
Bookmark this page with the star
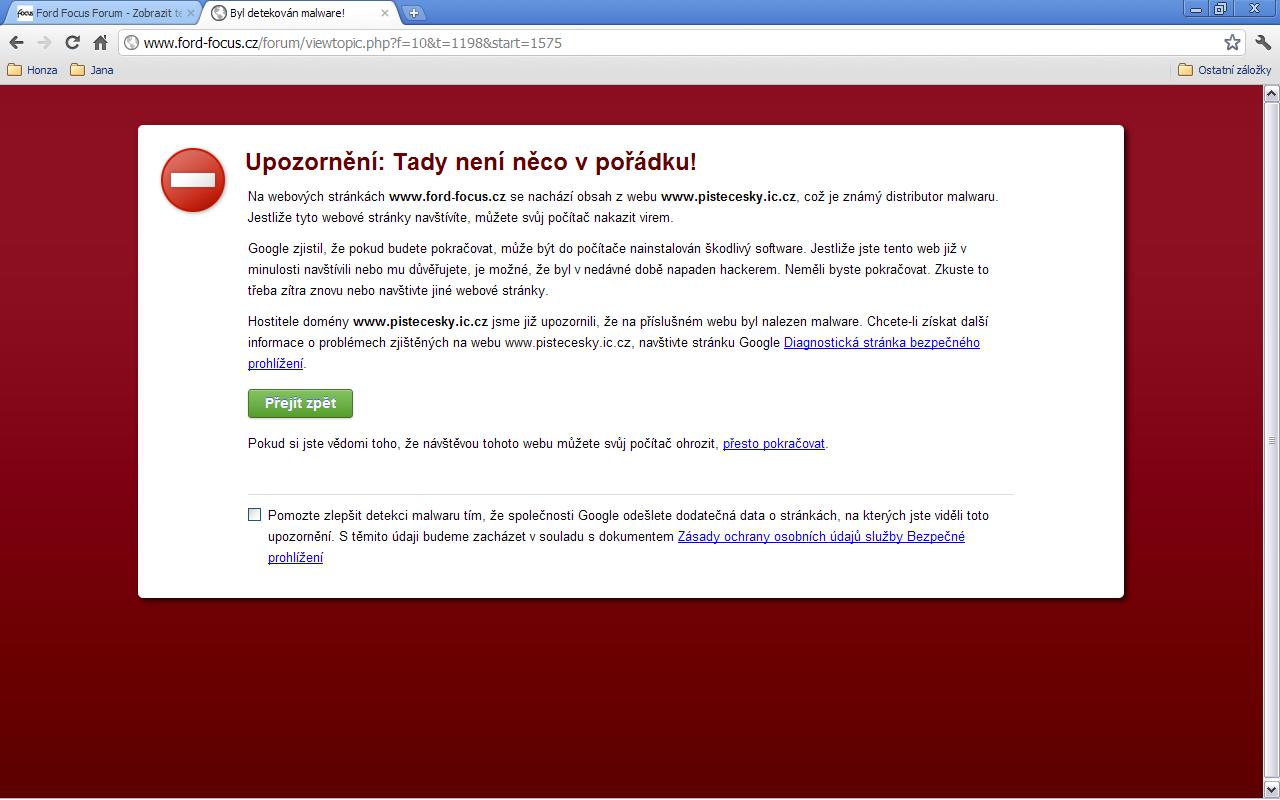(x=1232, y=42)
